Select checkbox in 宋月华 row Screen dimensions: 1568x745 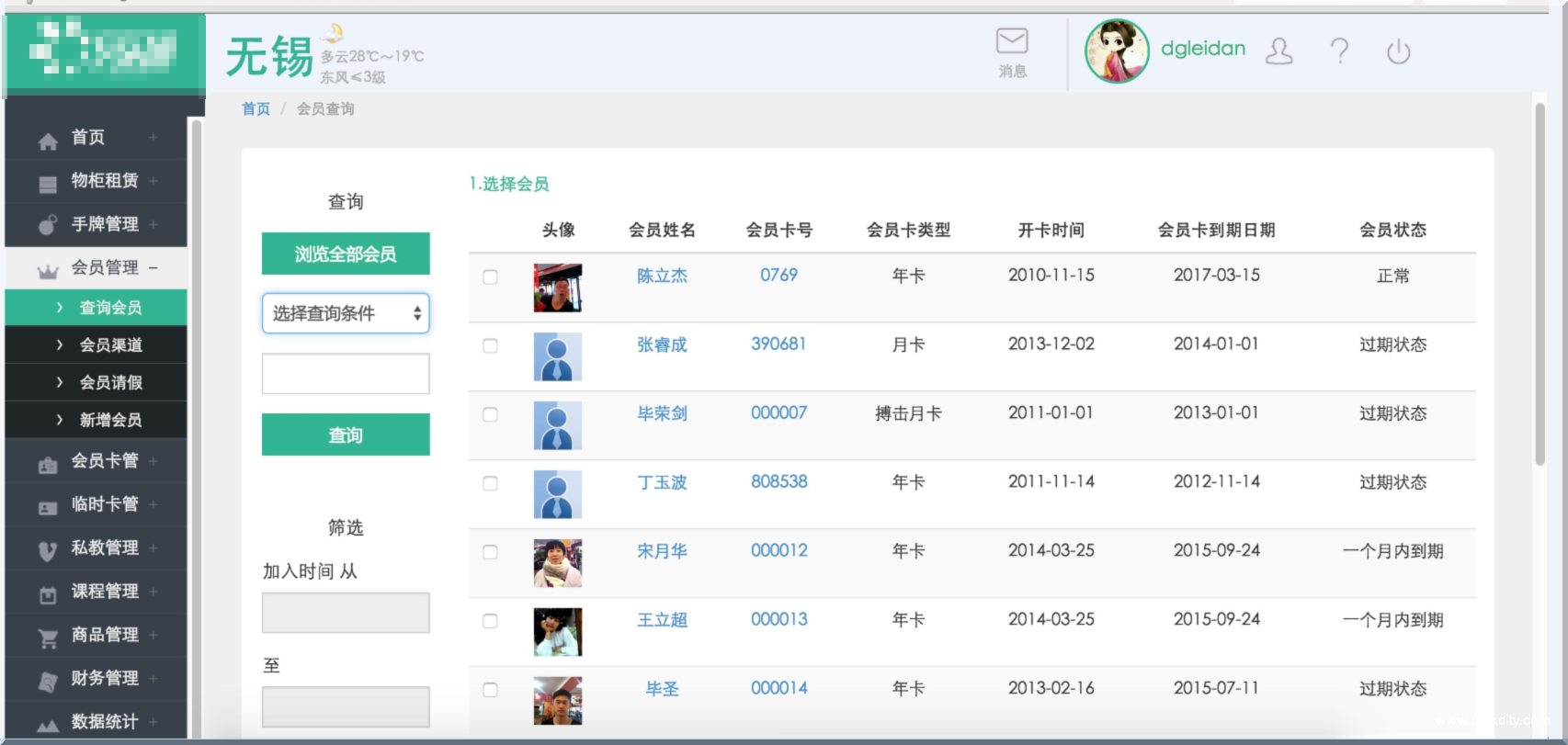tap(491, 552)
